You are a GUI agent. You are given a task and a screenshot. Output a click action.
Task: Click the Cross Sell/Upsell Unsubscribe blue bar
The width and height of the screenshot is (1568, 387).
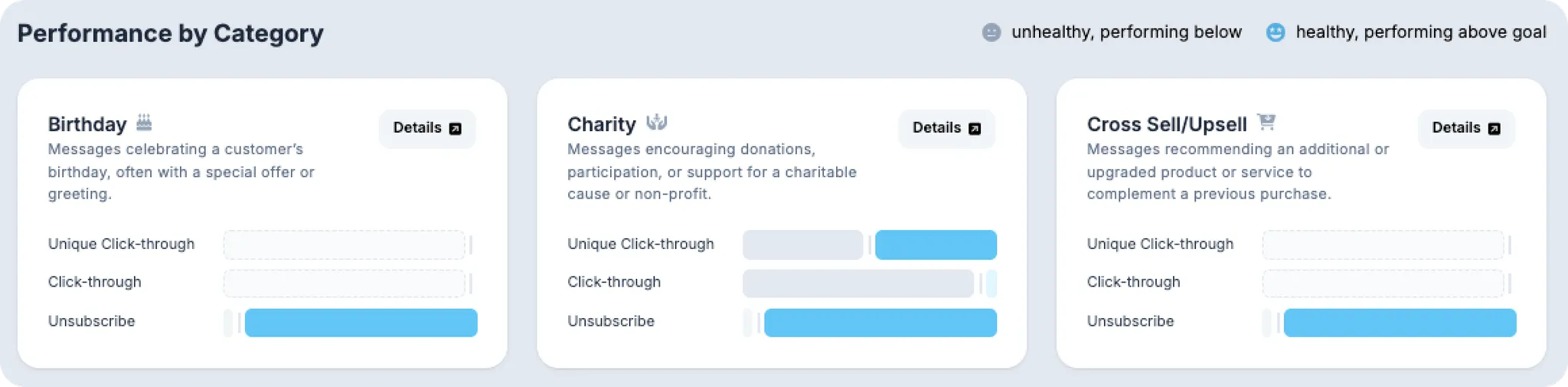[x=1400, y=323]
